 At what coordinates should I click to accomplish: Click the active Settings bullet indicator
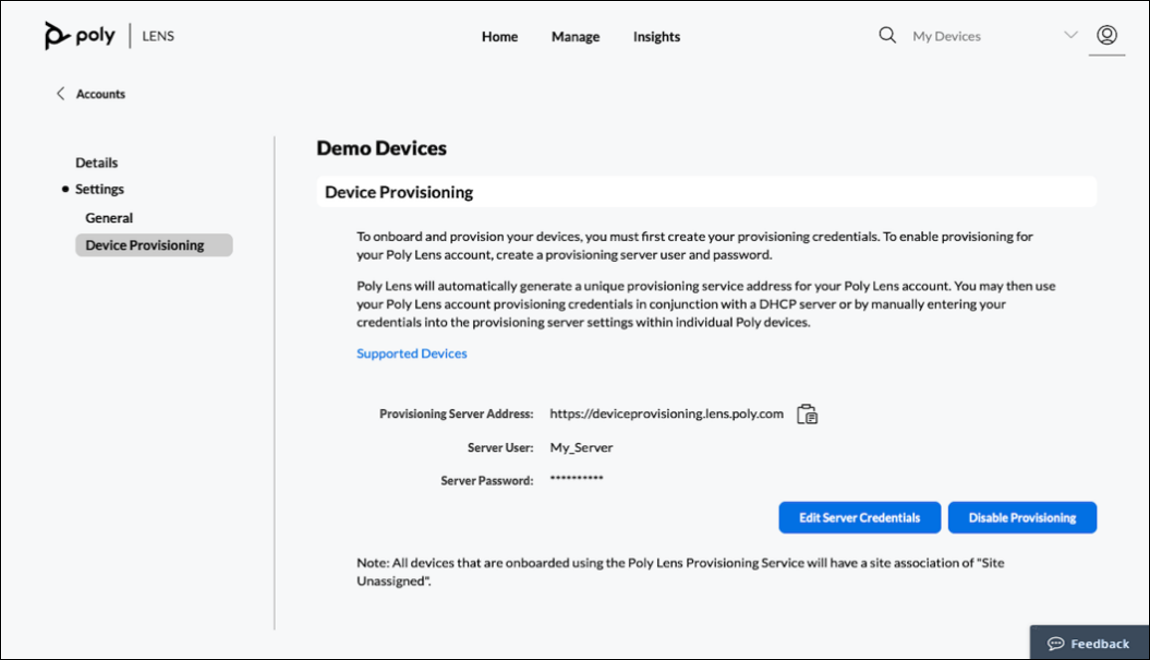(67, 188)
